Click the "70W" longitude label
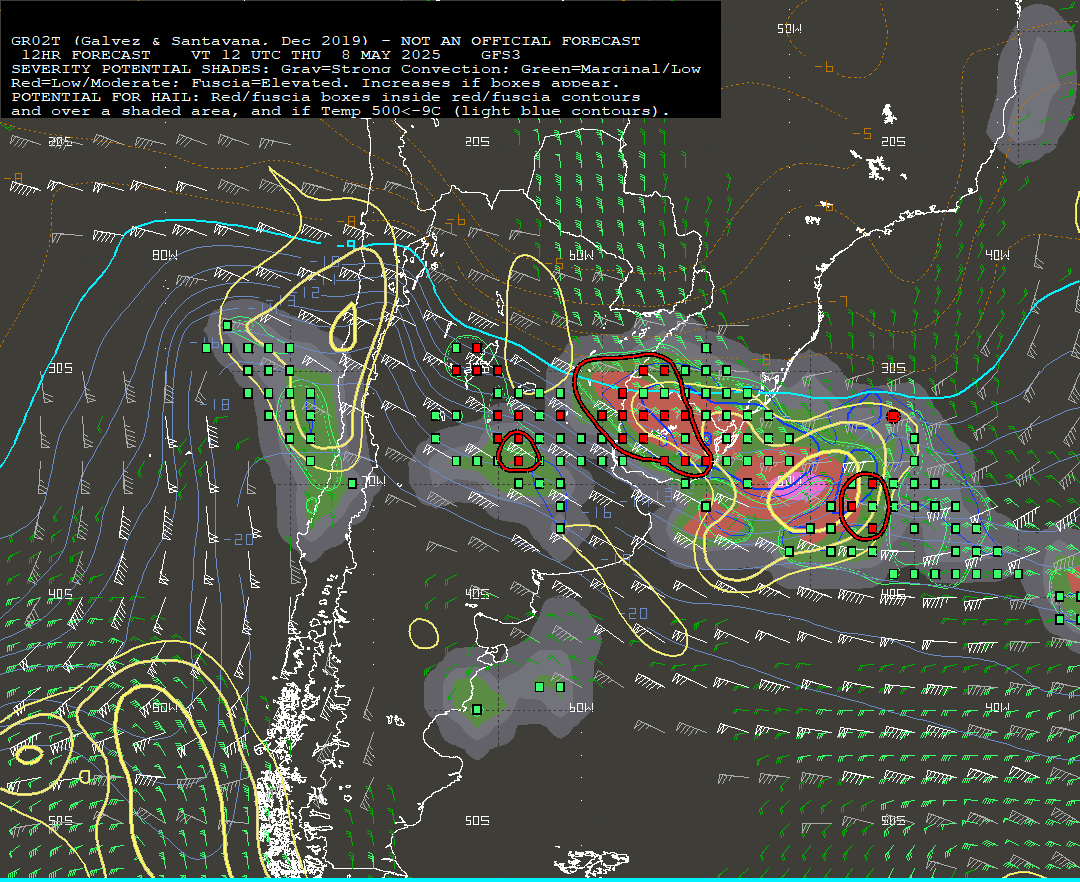Viewport: 1080px width, 882px height. (374, 481)
